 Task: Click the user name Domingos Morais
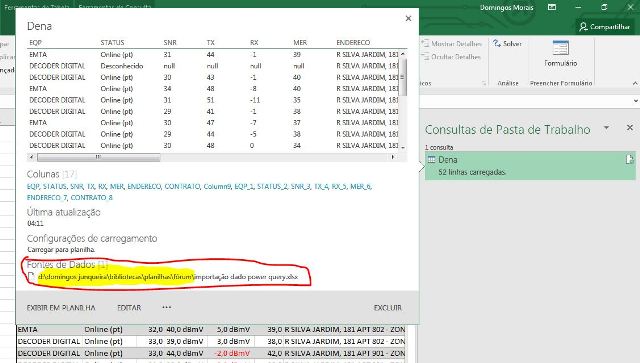[x=507, y=7]
